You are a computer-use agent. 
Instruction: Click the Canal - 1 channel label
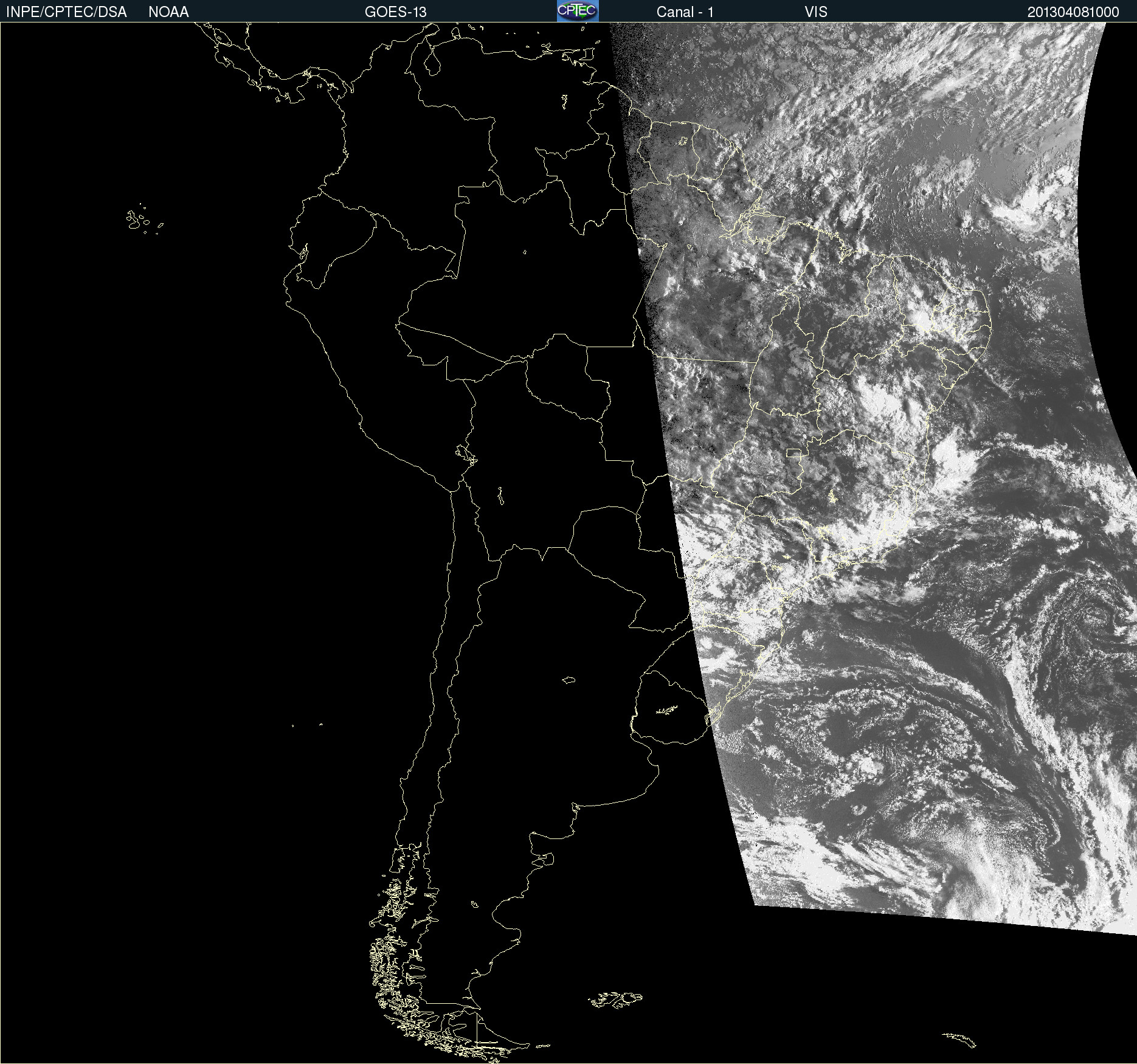tap(685, 12)
